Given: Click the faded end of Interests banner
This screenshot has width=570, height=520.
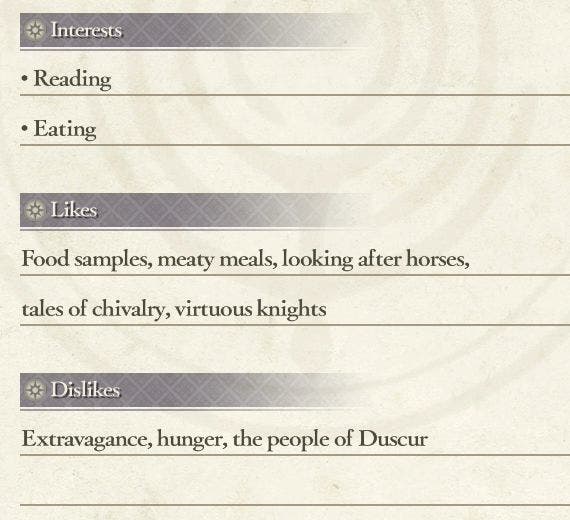Looking at the screenshot, I should click(338, 30).
